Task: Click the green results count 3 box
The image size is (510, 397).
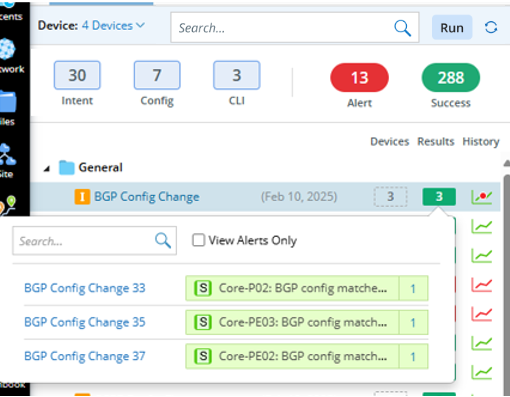Action: coord(439,197)
